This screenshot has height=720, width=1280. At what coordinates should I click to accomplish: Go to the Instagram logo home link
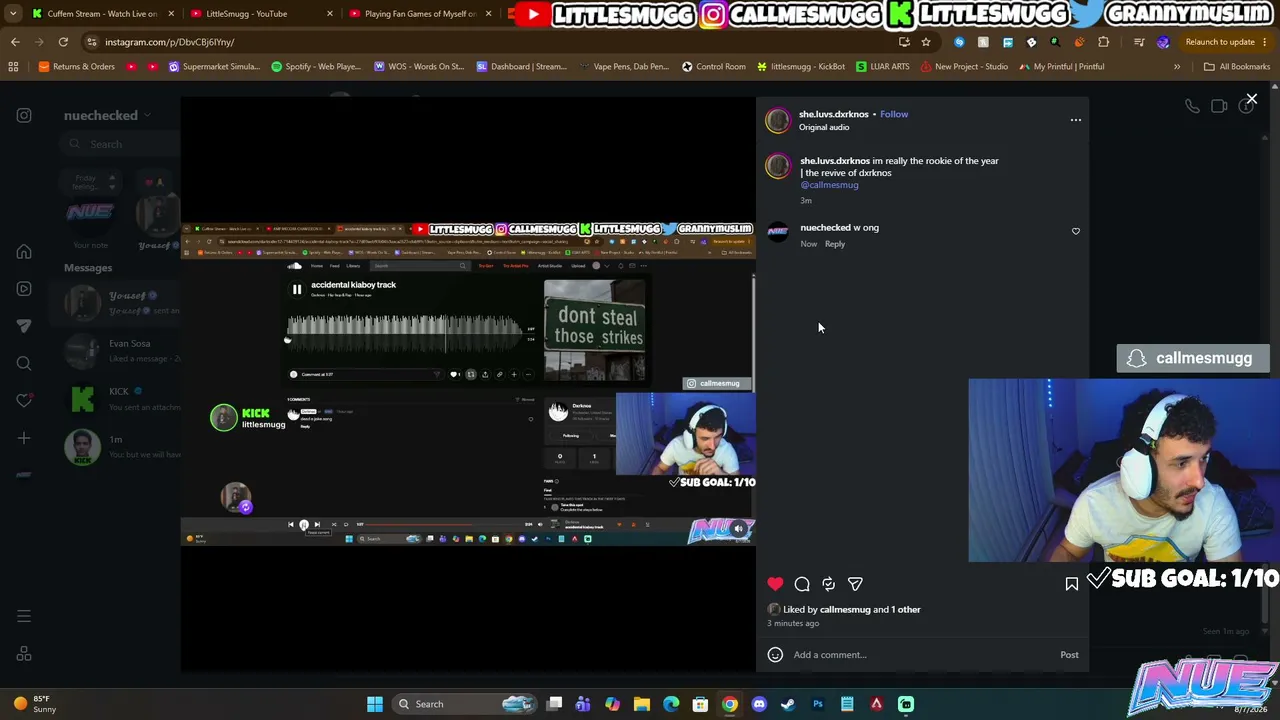[x=24, y=115]
